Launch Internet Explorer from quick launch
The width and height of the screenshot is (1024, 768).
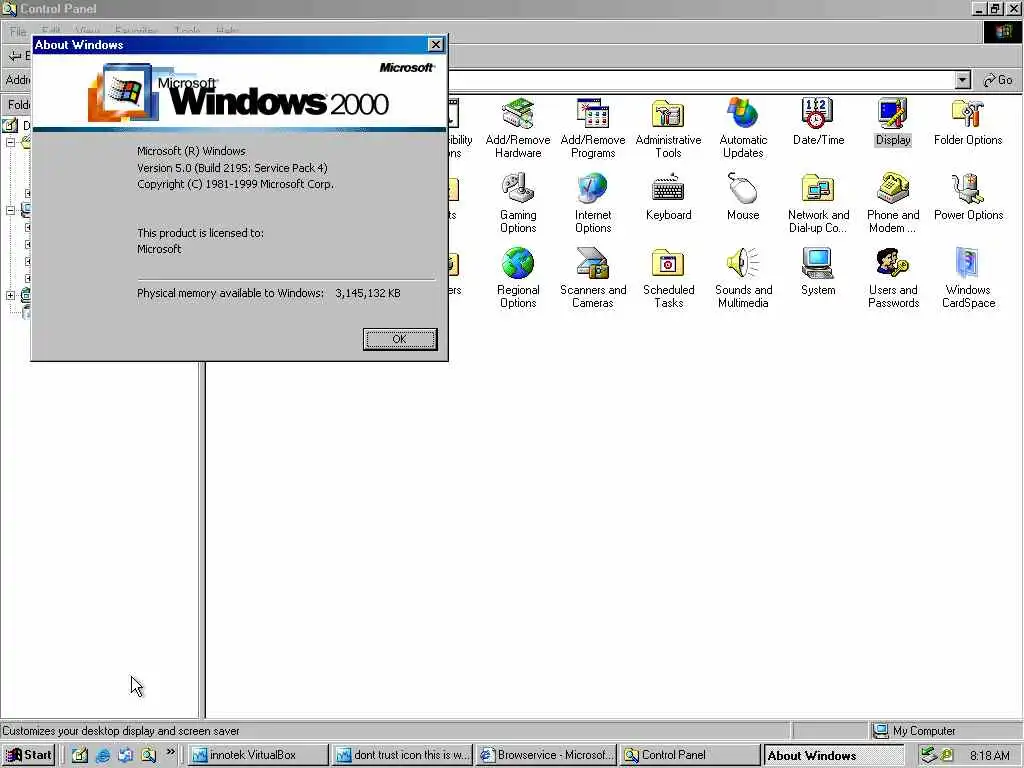(103, 755)
